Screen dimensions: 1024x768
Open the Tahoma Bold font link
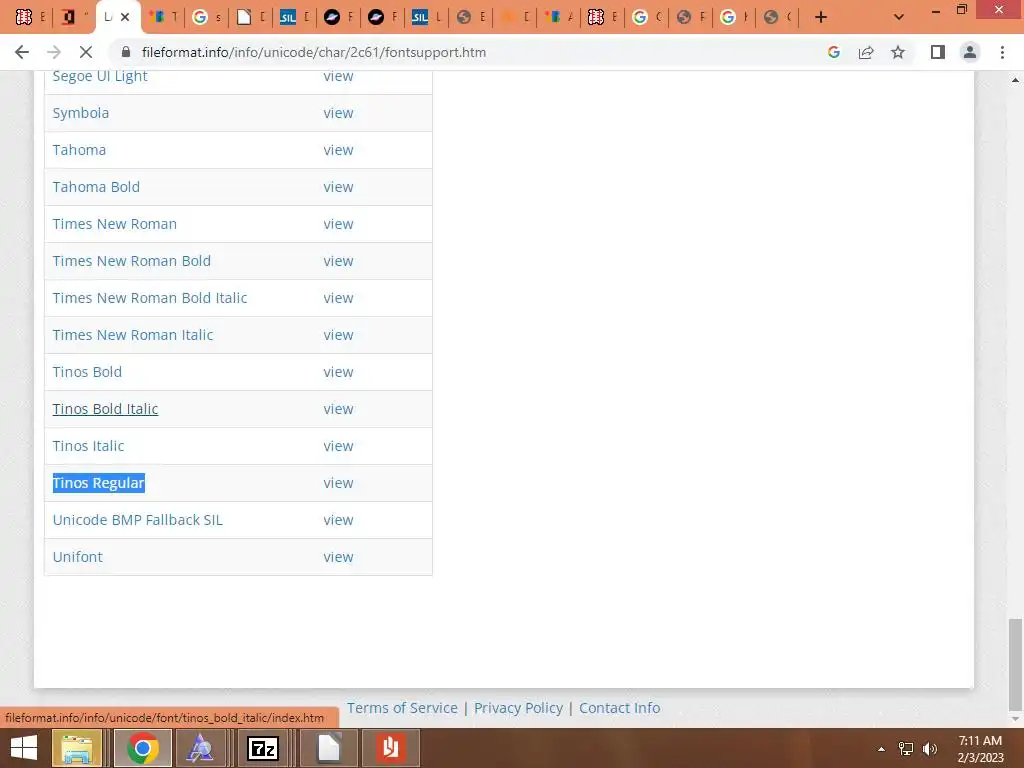pos(96,187)
